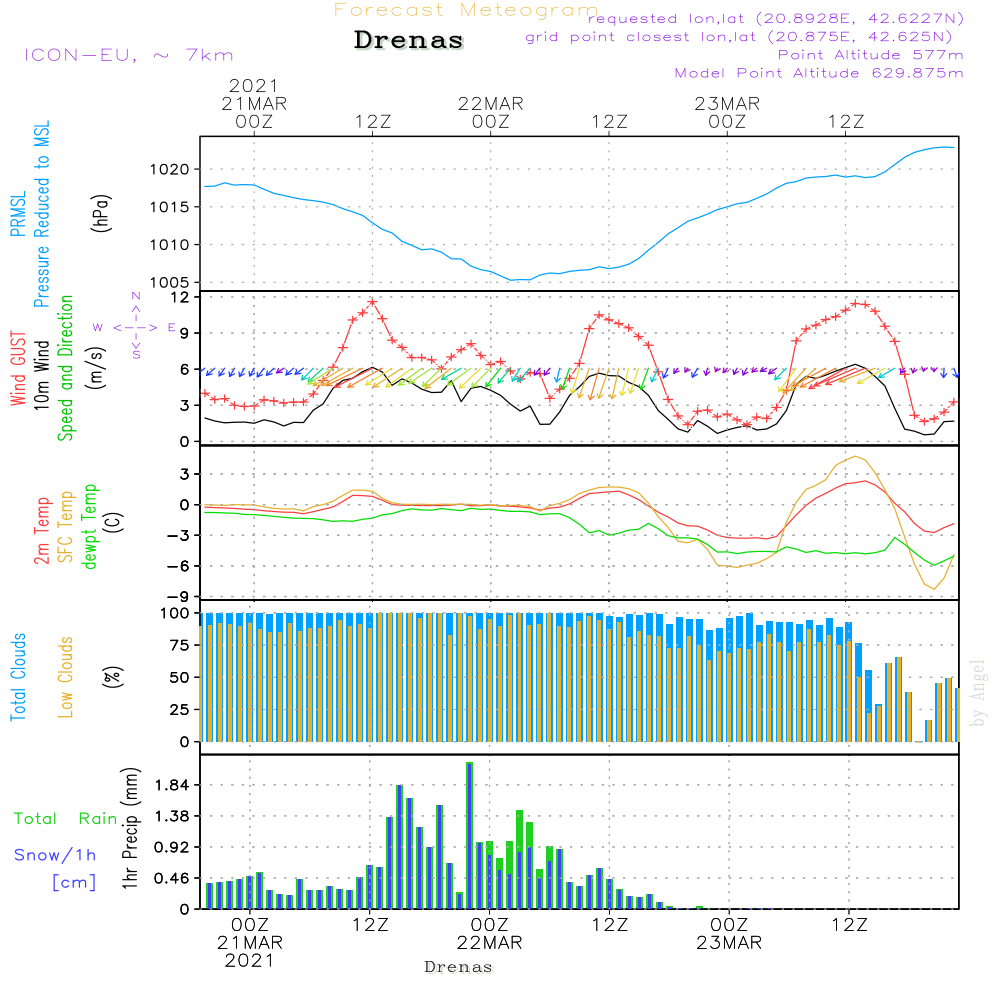The image size is (1000, 1000).
Task: Click the 0.92 precipitation axis value
Action: pyautogui.click(x=172, y=848)
